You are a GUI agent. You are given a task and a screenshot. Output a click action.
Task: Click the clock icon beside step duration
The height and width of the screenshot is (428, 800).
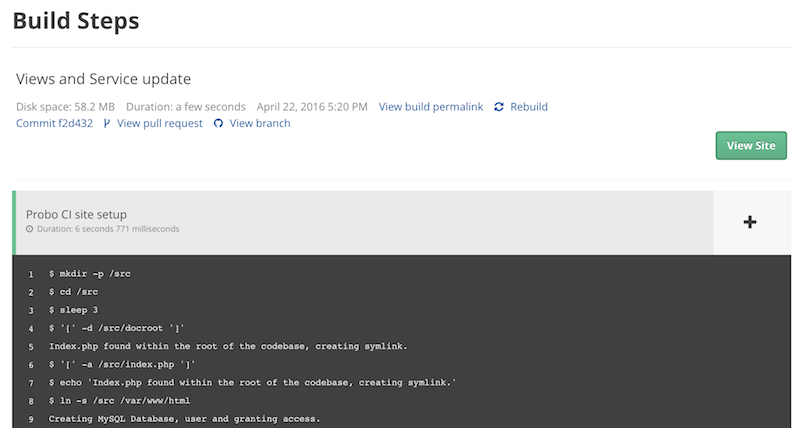[30, 230]
